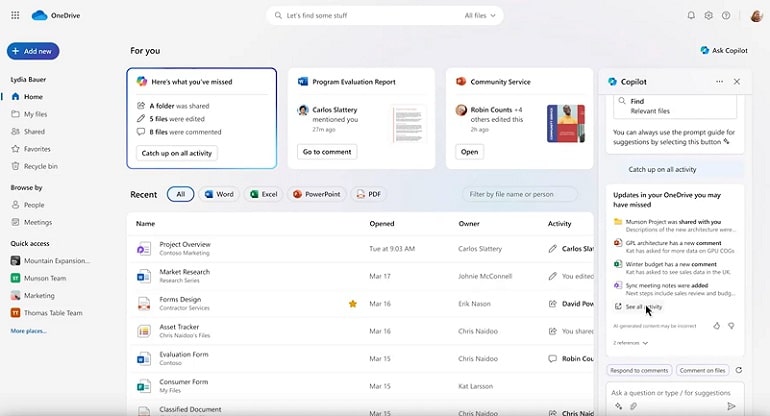Open the notifications bell
The image size is (770, 416).
point(691,15)
